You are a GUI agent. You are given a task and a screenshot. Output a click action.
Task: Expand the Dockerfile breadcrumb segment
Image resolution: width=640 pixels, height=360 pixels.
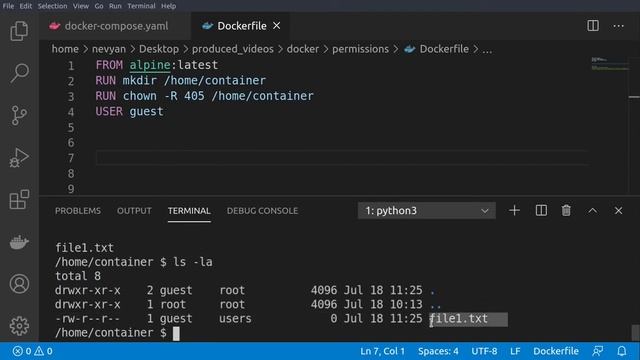pyautogui.click(x=437, y=49)
